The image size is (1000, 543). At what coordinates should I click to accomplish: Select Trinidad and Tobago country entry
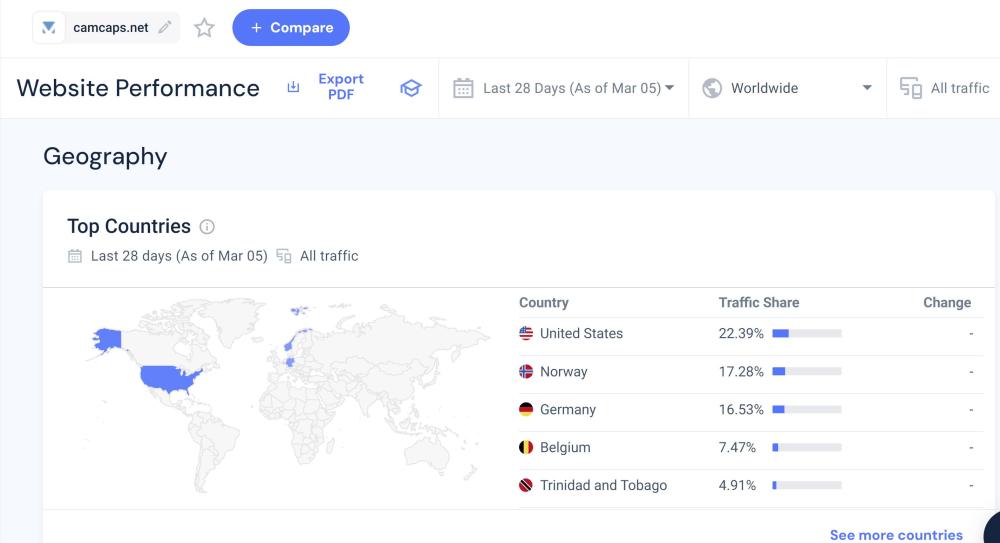602,485
